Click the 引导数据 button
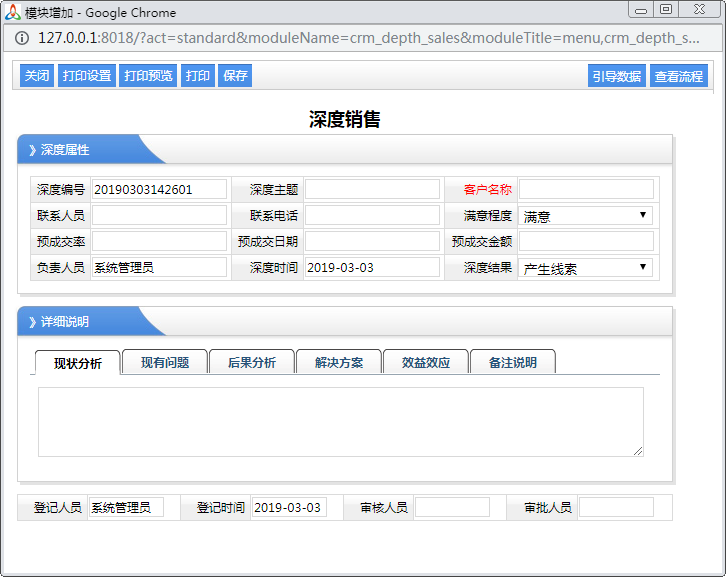This screenshot has height=577, width=726. 616,76
